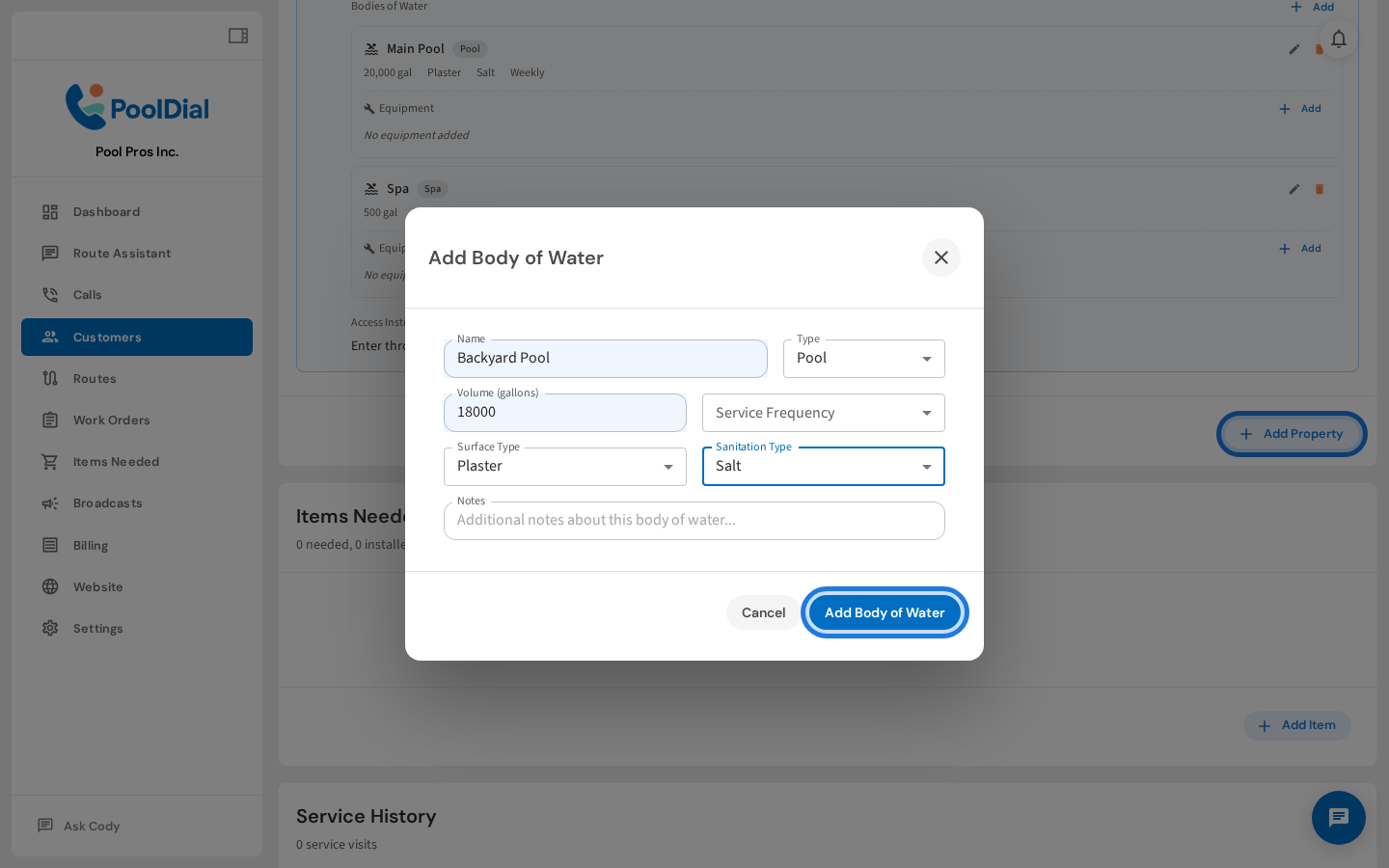The width and height of the screenshot is (1389, 868).
Task: Open the Type dropdown showing Pool
Action: (x=863, y=358)
